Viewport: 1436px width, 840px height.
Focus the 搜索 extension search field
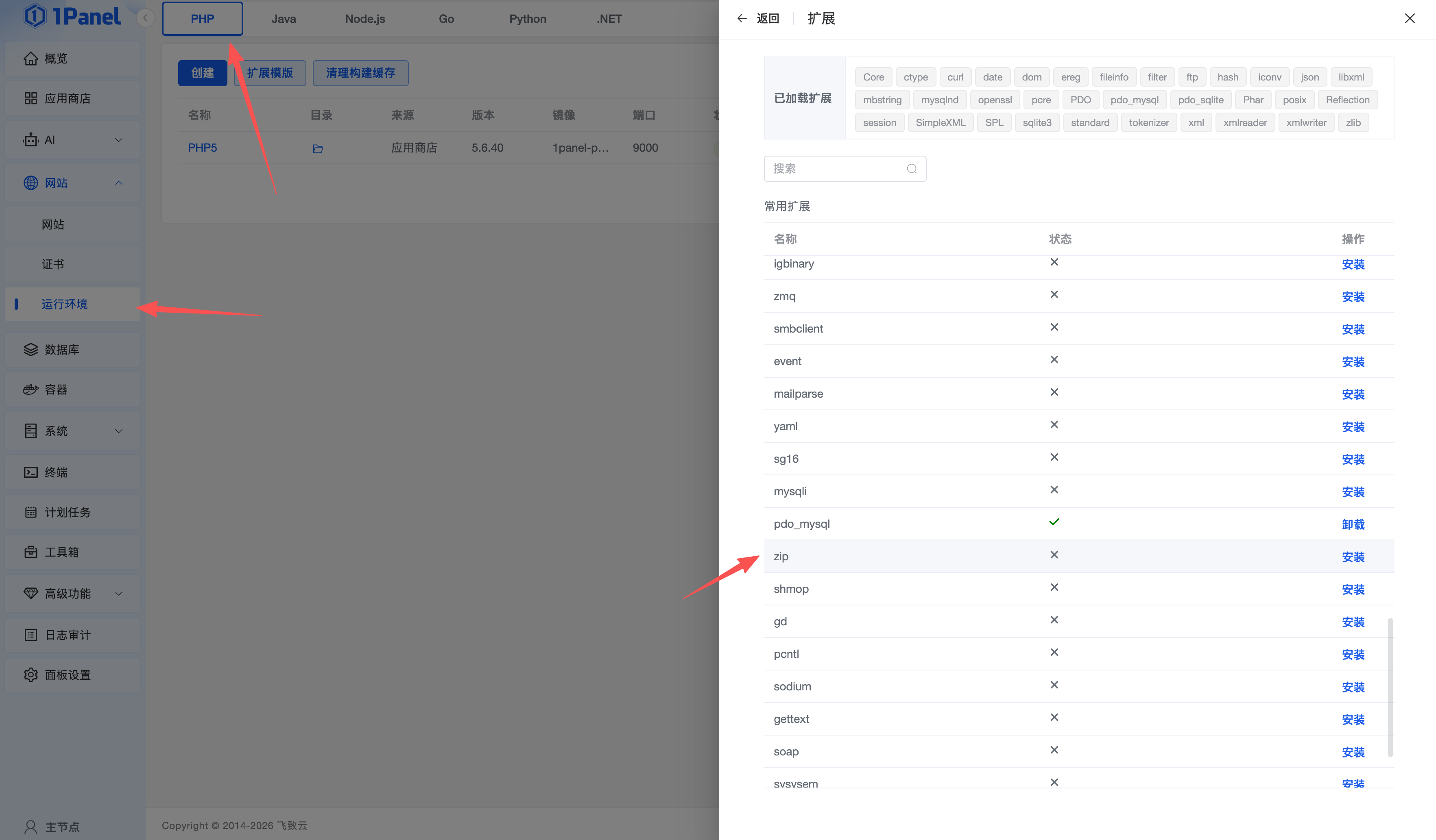(835, 169)
